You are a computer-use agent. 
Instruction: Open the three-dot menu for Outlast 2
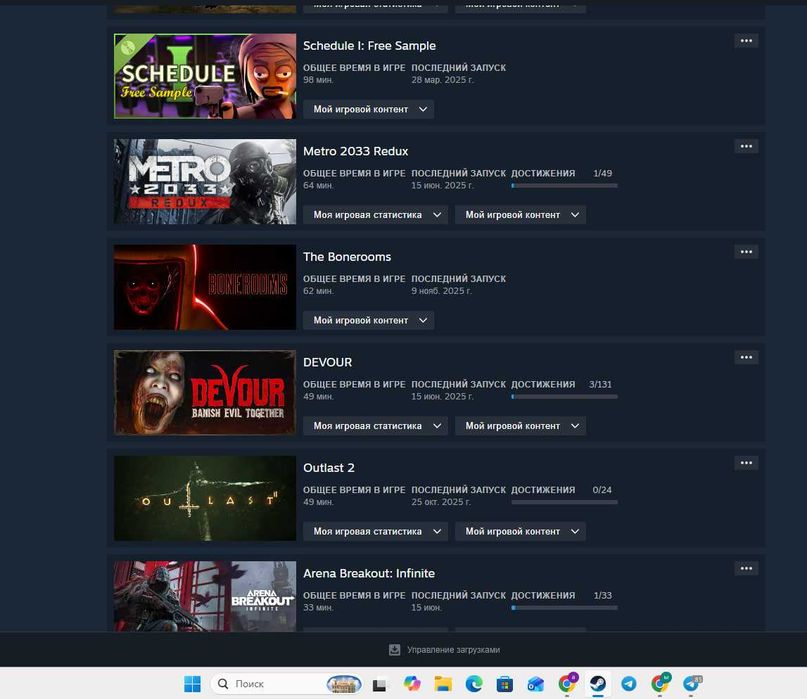[x=746, y=463]
